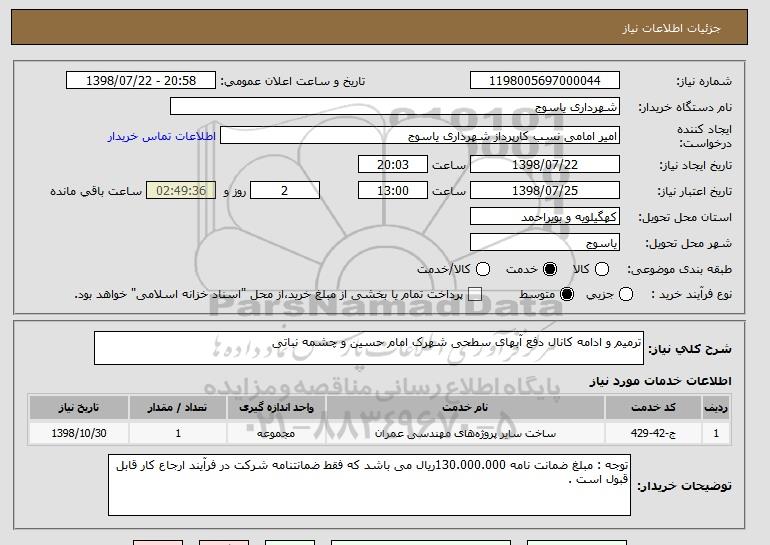This screenshot has width=770, height=545.
Task: Click the اطلاعات خدمات مورد نیاز section title
Action: click(x=660, y=381)
